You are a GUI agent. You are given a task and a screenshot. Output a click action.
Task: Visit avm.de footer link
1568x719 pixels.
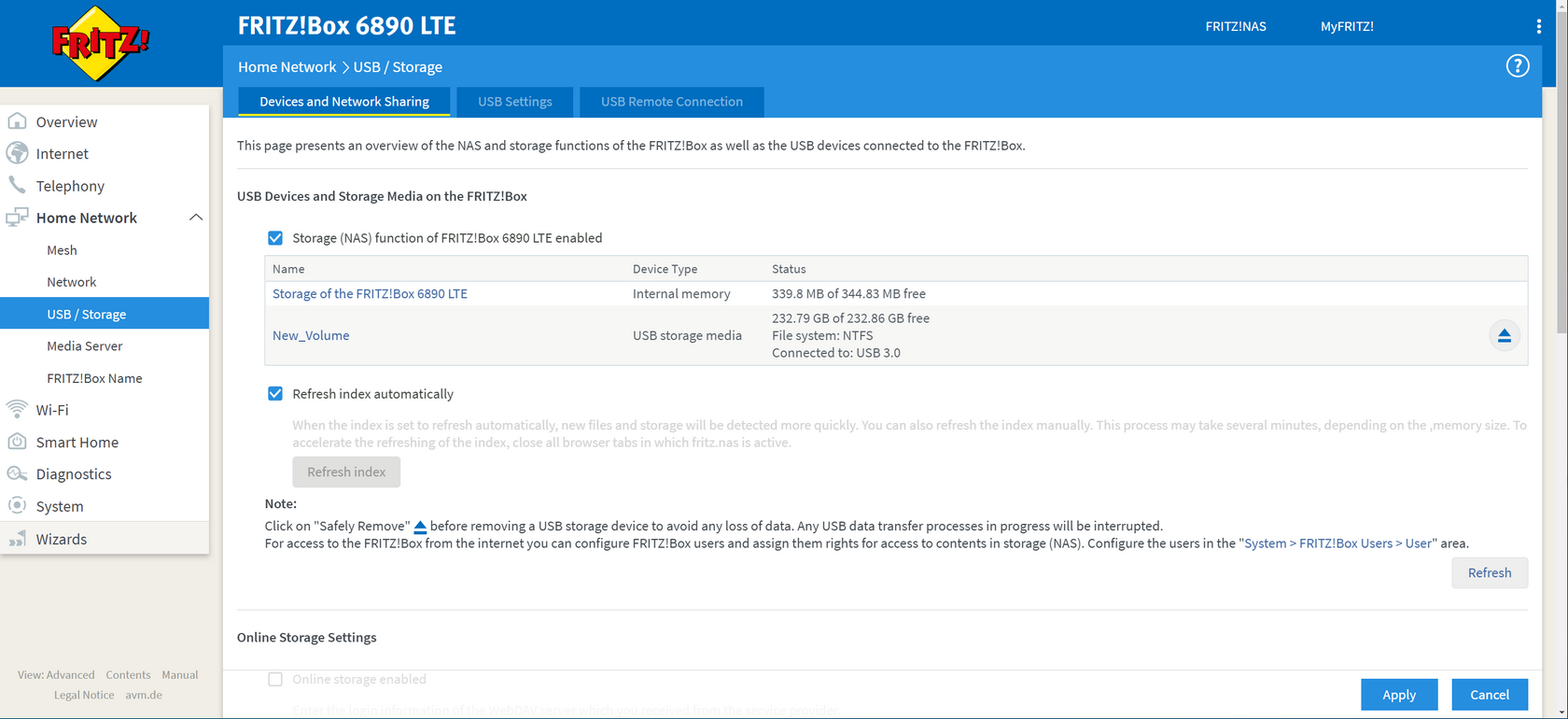tap(144, 695)
